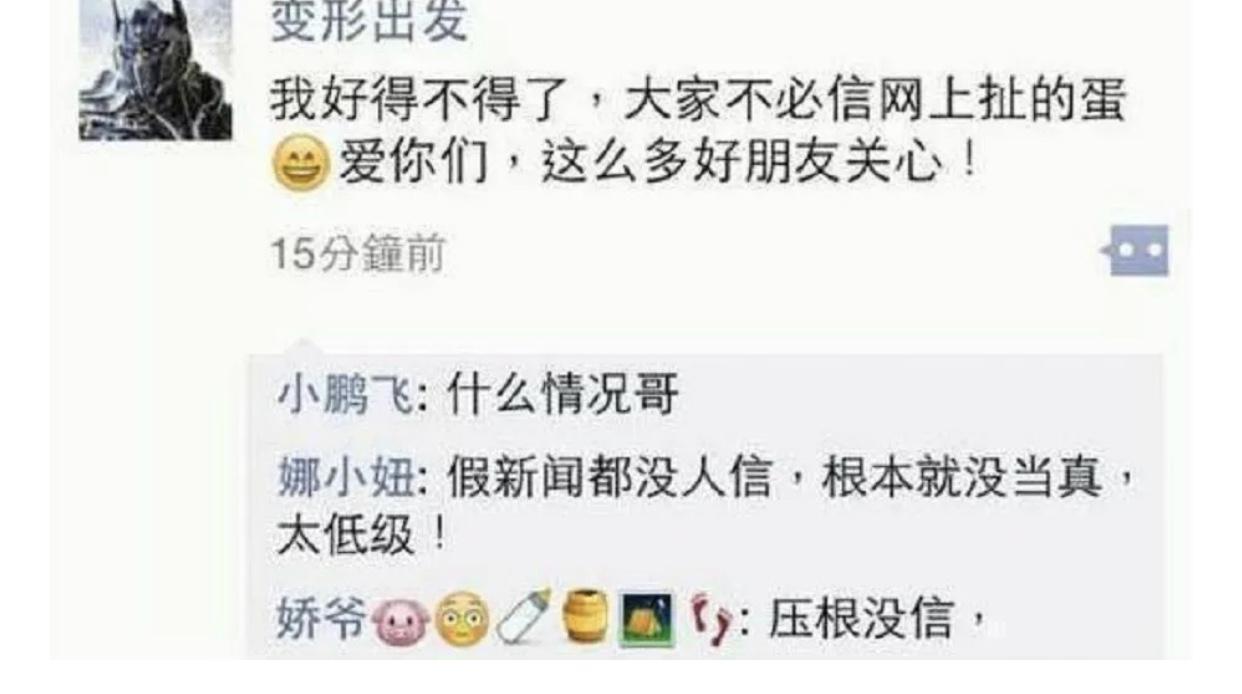The image size is (1242, 694).
Task: Tap the footprints emoji in nickname
Action: (x=709, y=620)
